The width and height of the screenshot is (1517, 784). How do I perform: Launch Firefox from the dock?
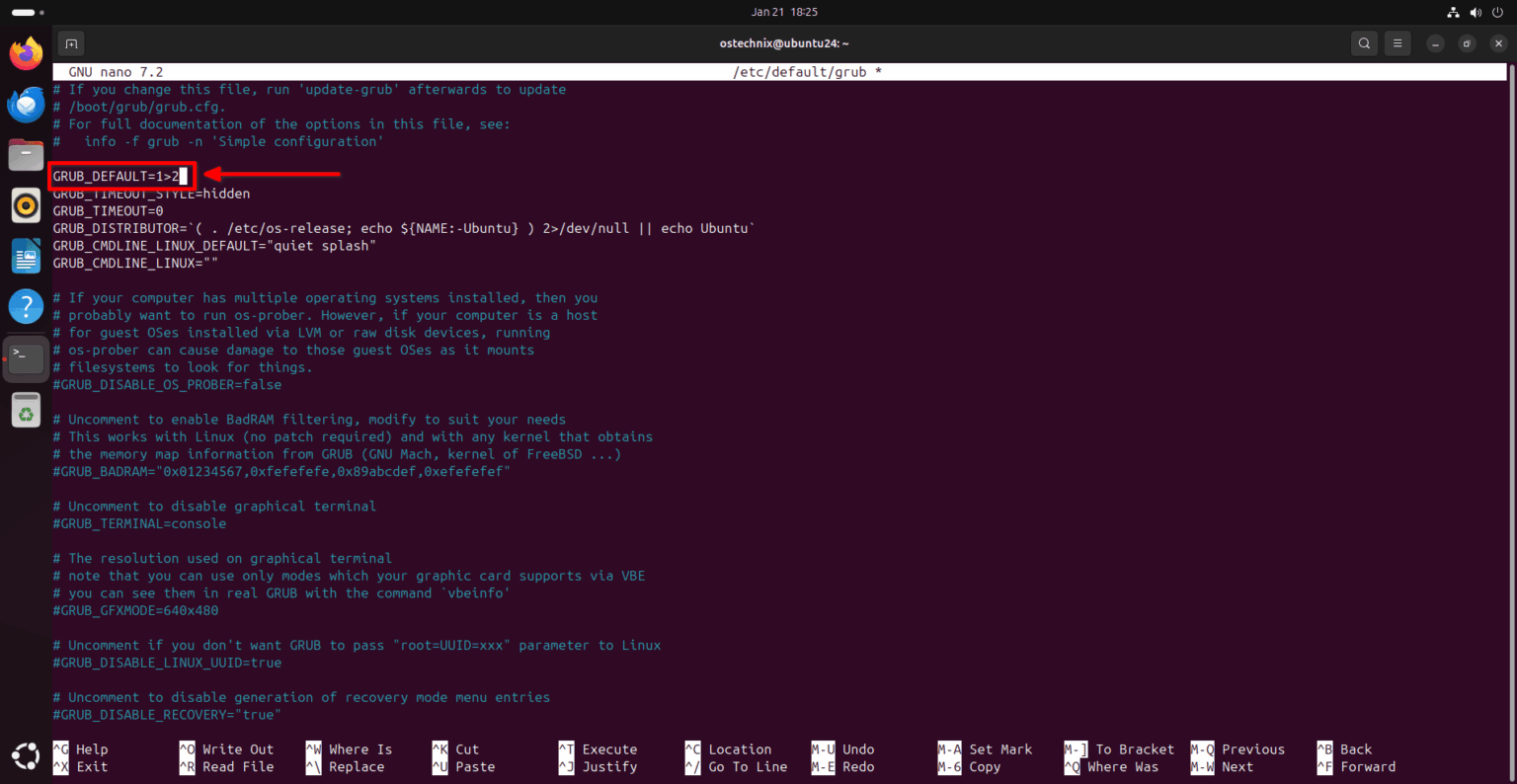click(x=26, y=53)
